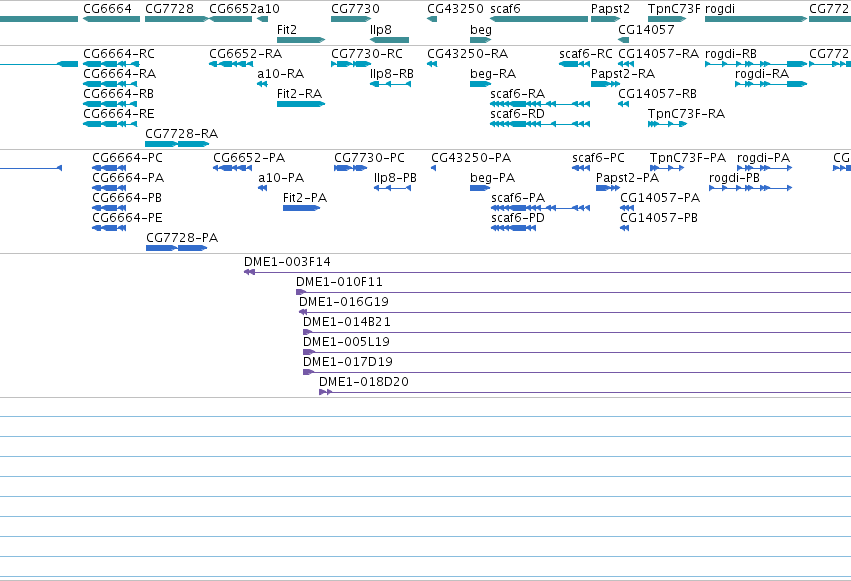The width and height of the screenshot is (851, 581).
Task: Click the beg-PA protein label
Action: tap(493, 177)
